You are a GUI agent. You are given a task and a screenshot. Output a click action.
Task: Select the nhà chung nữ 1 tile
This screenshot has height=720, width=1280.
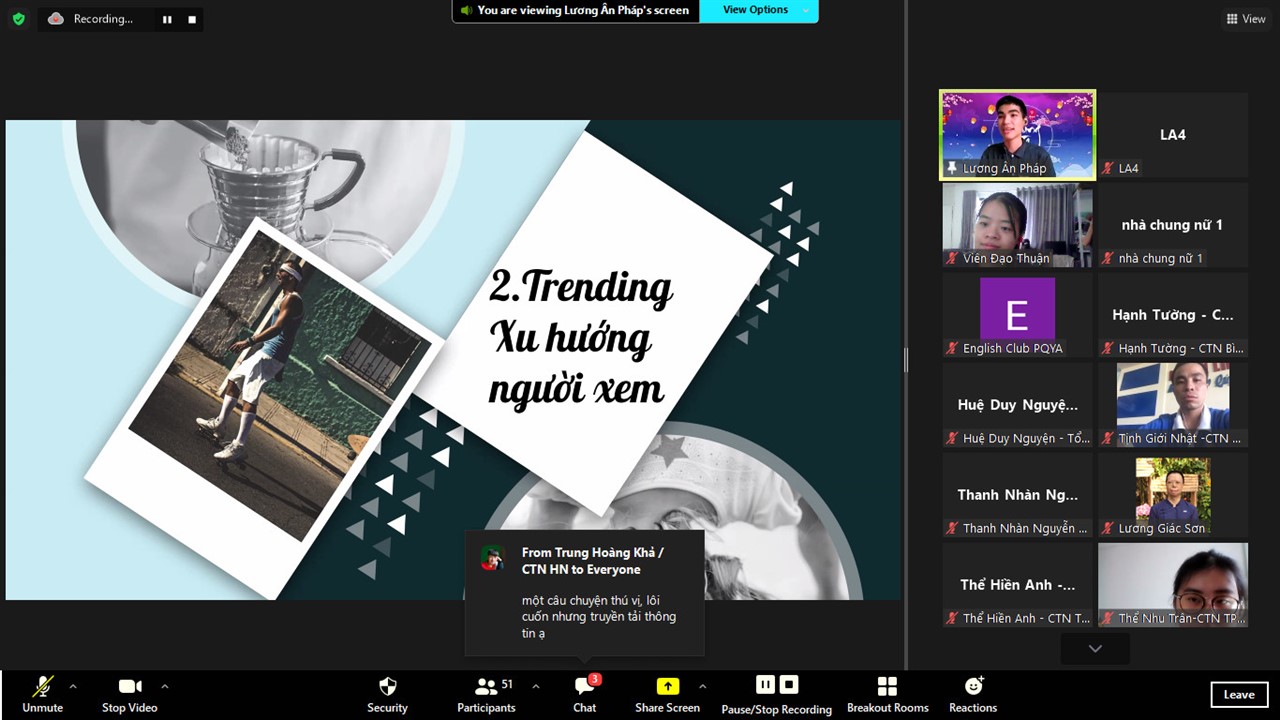tap(1173, 225)
